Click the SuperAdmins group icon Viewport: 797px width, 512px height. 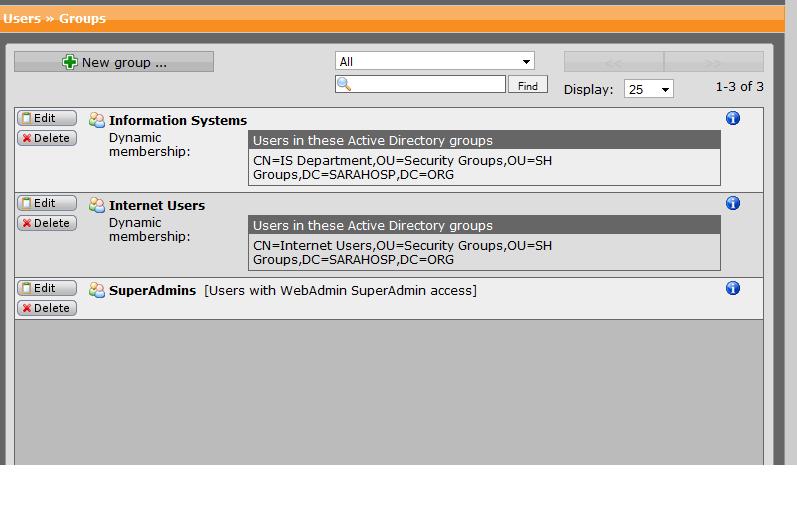click(x=97, y=290)
